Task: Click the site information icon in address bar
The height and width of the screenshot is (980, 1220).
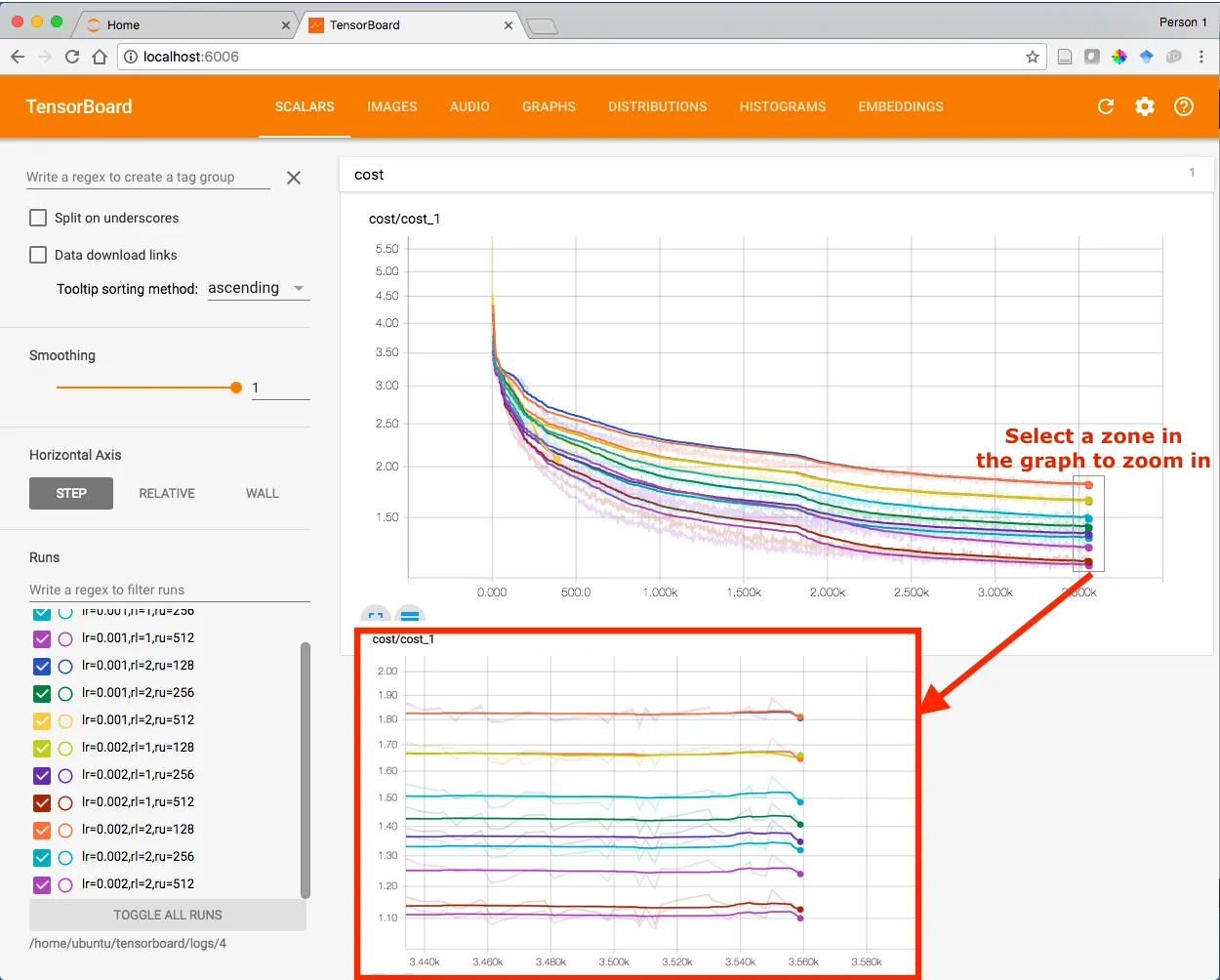Action: tap(131, 57)
